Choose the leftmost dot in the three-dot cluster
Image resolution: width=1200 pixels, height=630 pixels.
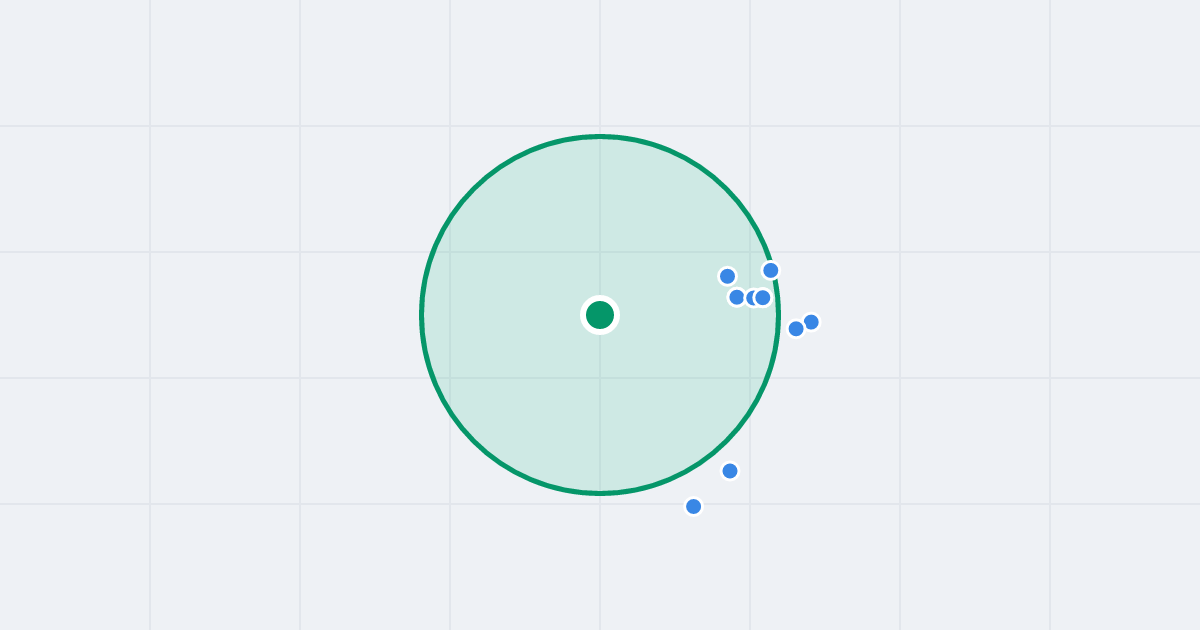click(x=737, y=297)
